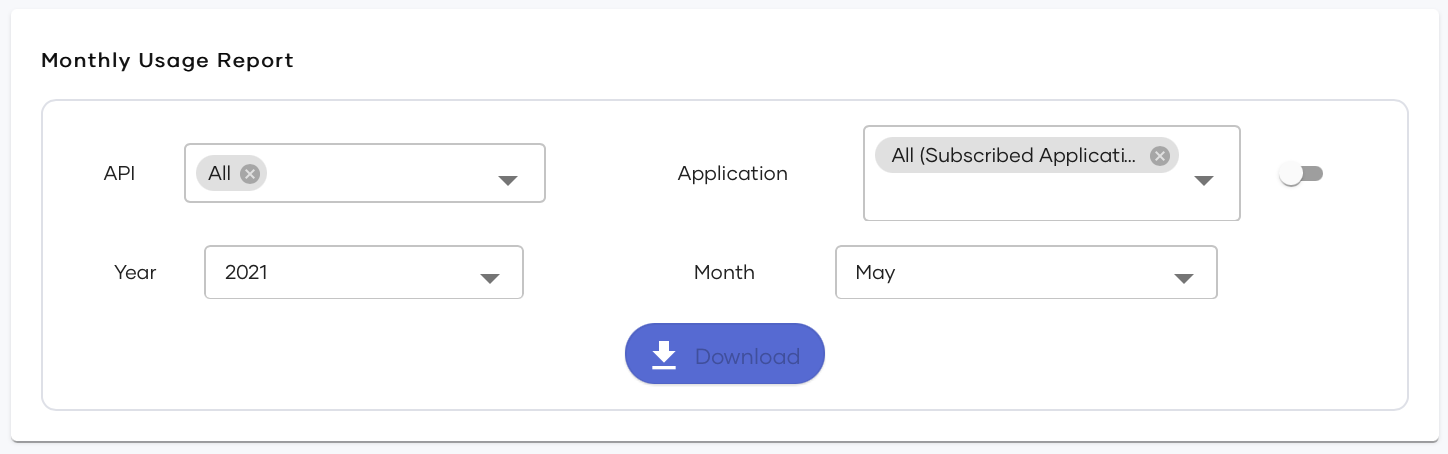Click the Month field label
This screenshot has height=454, width=1448.
point(724,272)
